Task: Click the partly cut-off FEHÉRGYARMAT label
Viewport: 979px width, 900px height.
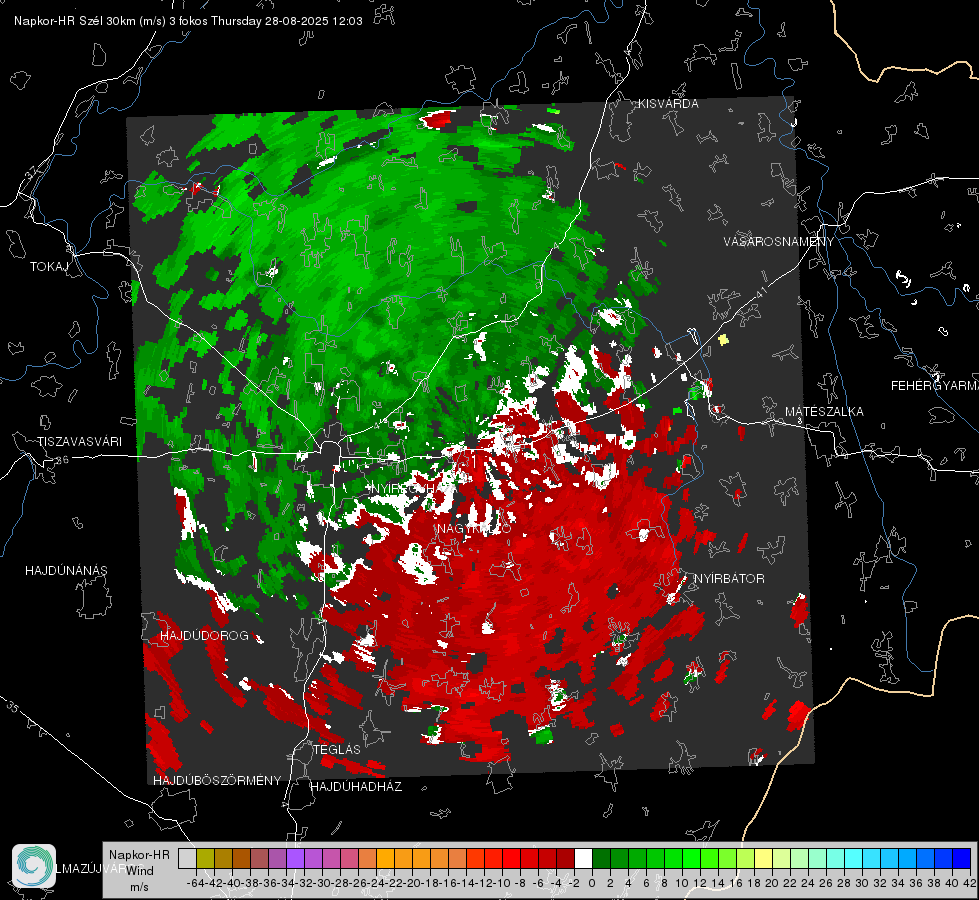Action: [x=935, y=386]
